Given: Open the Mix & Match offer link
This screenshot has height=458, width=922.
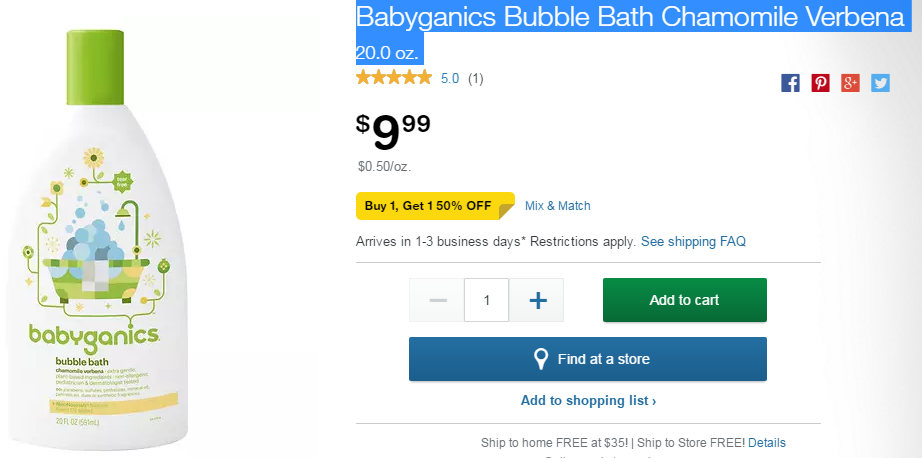Looking at the screenshot, I should point(558,206).
